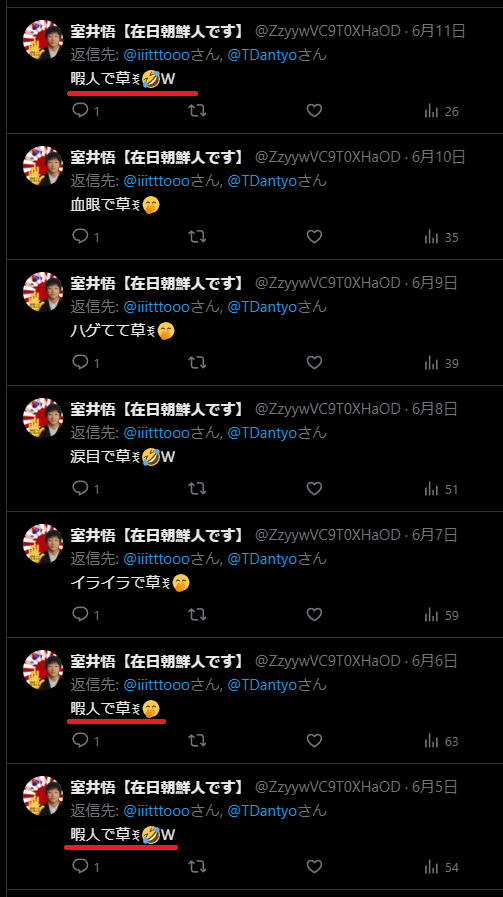Screen dimensions: 503x897
Task: Reply to the June 10 tweet
Action: click(x=86, y=236)
